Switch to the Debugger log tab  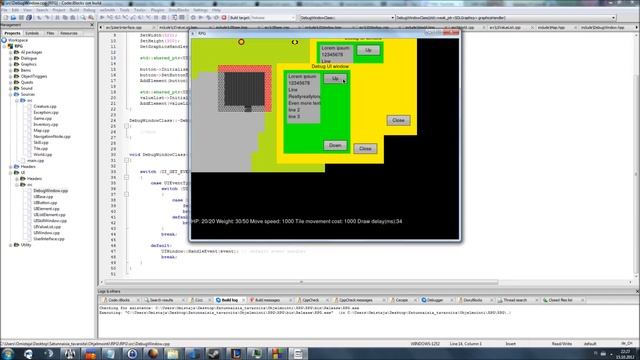point(435,300)
